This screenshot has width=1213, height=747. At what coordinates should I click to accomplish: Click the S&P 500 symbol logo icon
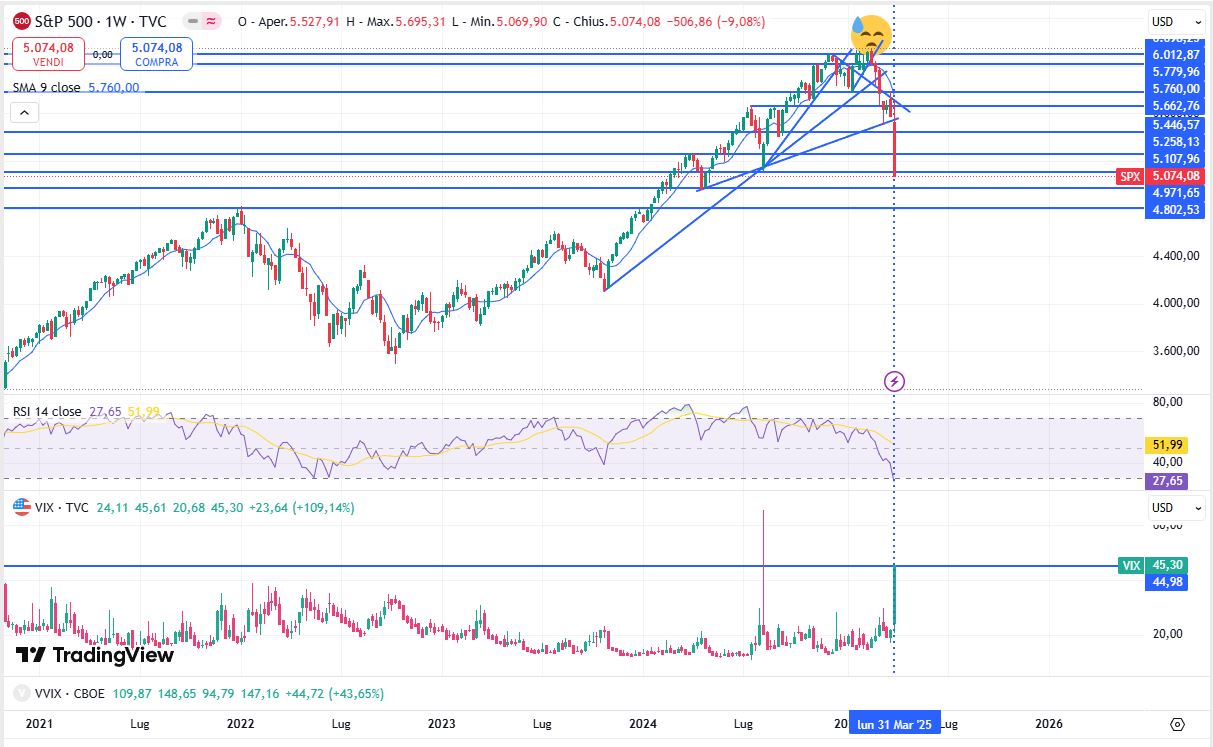20,21
